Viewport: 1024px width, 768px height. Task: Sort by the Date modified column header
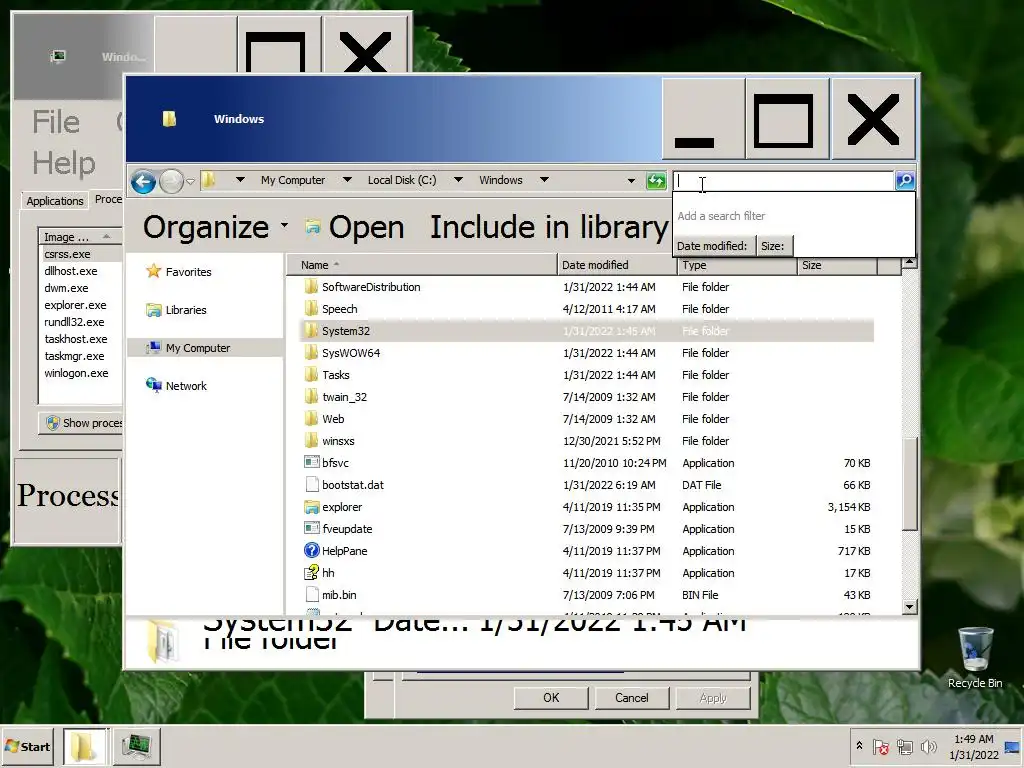tap(616, 265)
